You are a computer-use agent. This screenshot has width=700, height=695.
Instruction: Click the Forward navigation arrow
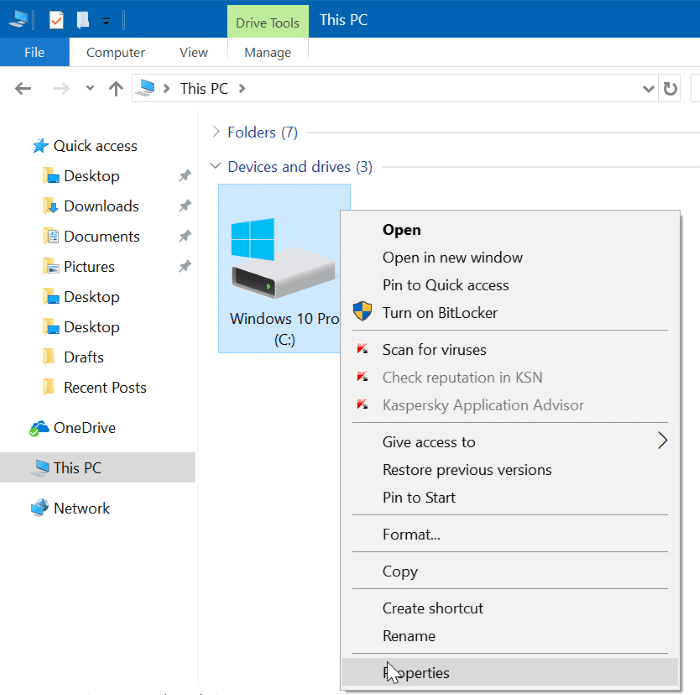click(x=61, y=88)
